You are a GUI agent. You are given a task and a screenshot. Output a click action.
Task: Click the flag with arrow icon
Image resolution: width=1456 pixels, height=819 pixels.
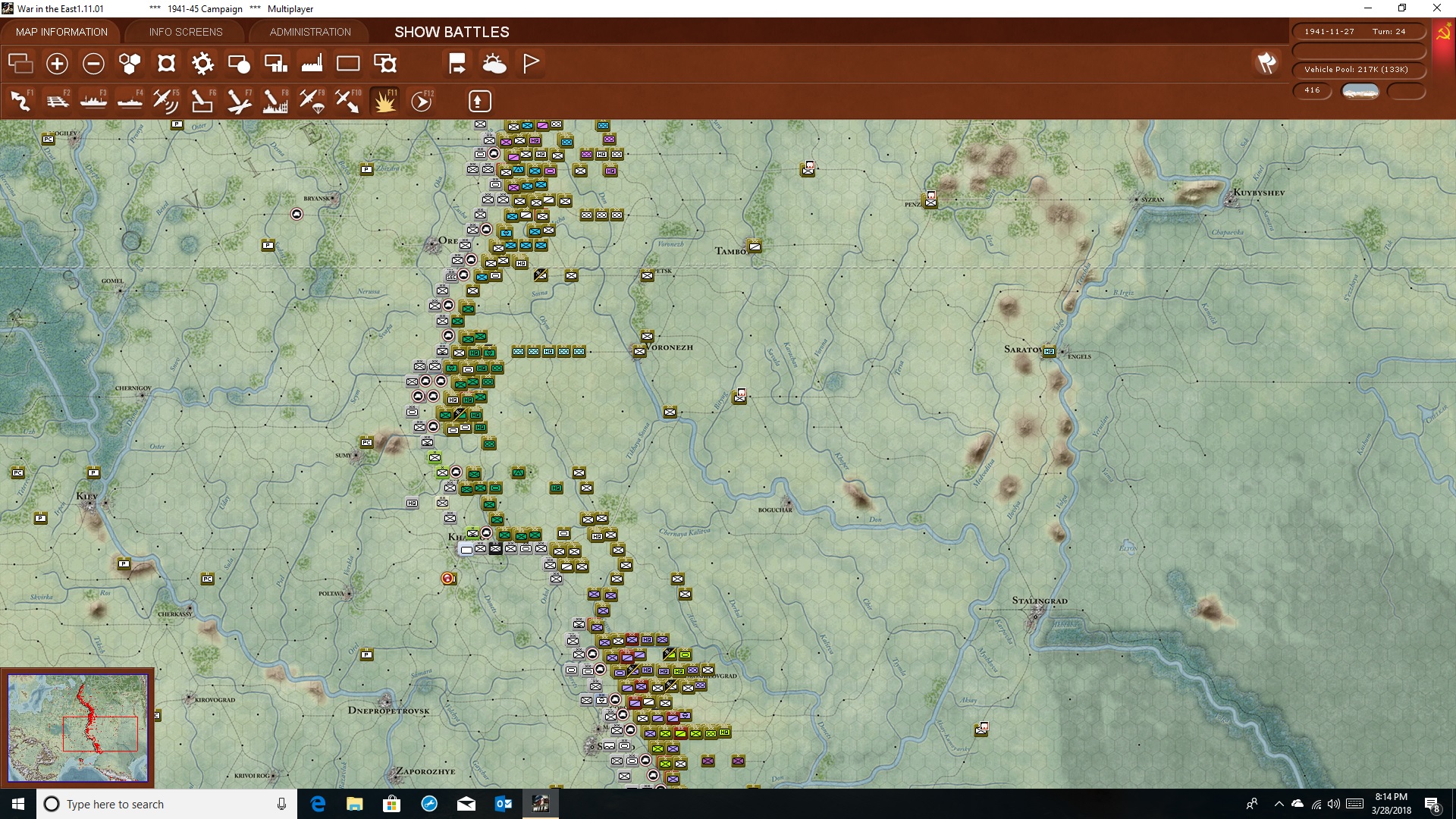(x=457, y=63)
